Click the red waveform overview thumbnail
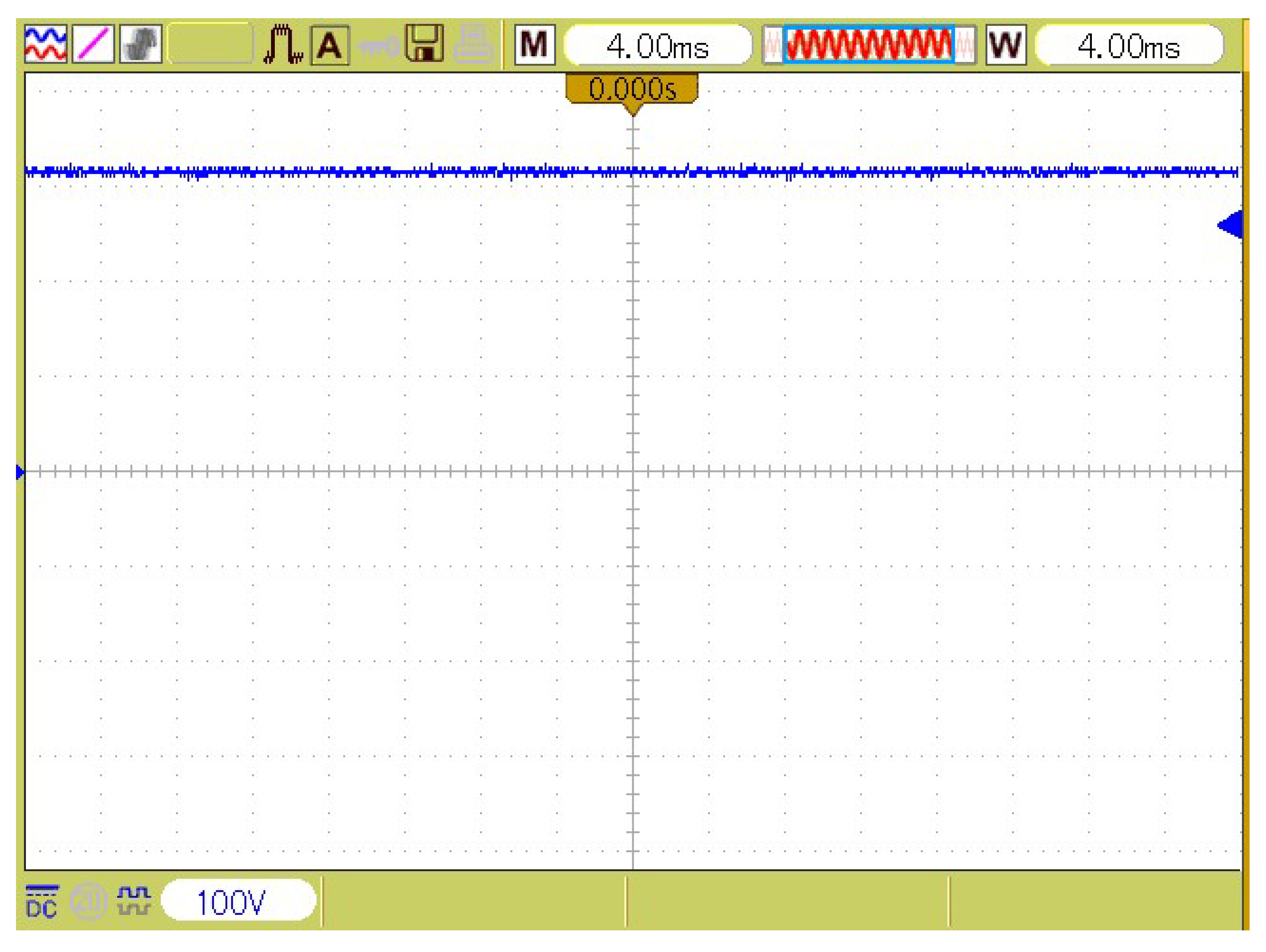The height and width of the screenshot is (952, 1266). pos(869,44)
